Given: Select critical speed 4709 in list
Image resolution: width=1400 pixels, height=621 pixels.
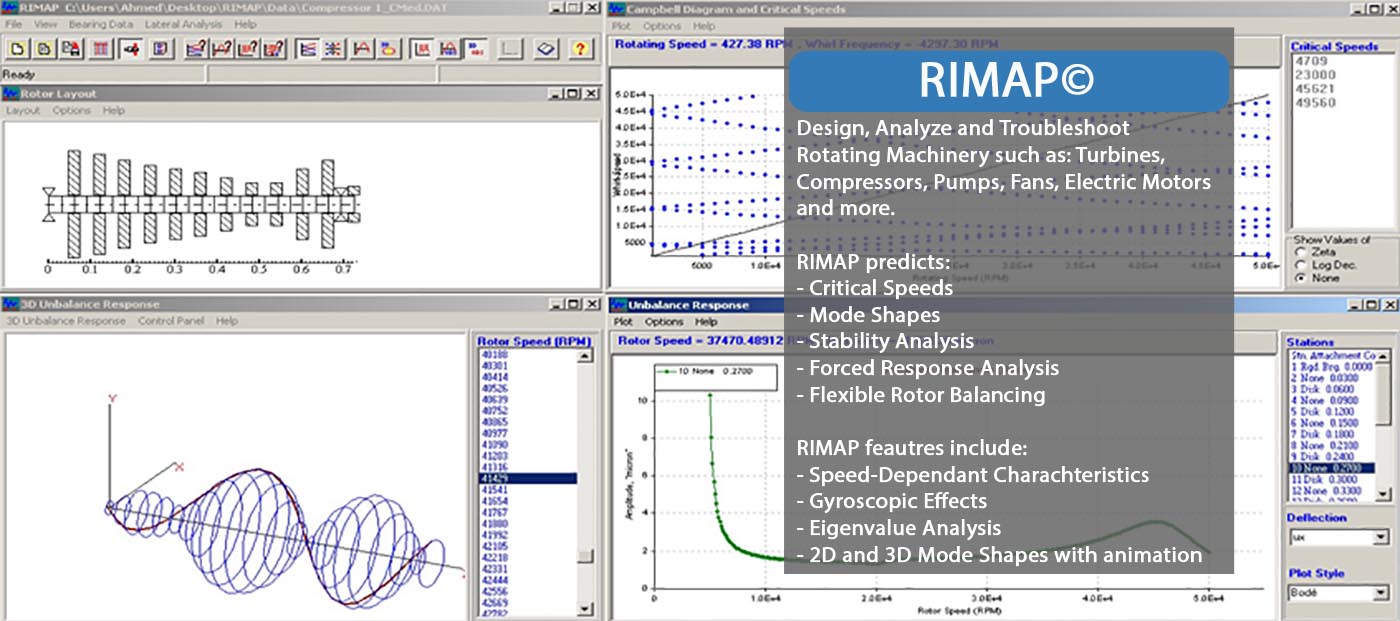Looking at the screenshot, I should (x=1311, y=61).
